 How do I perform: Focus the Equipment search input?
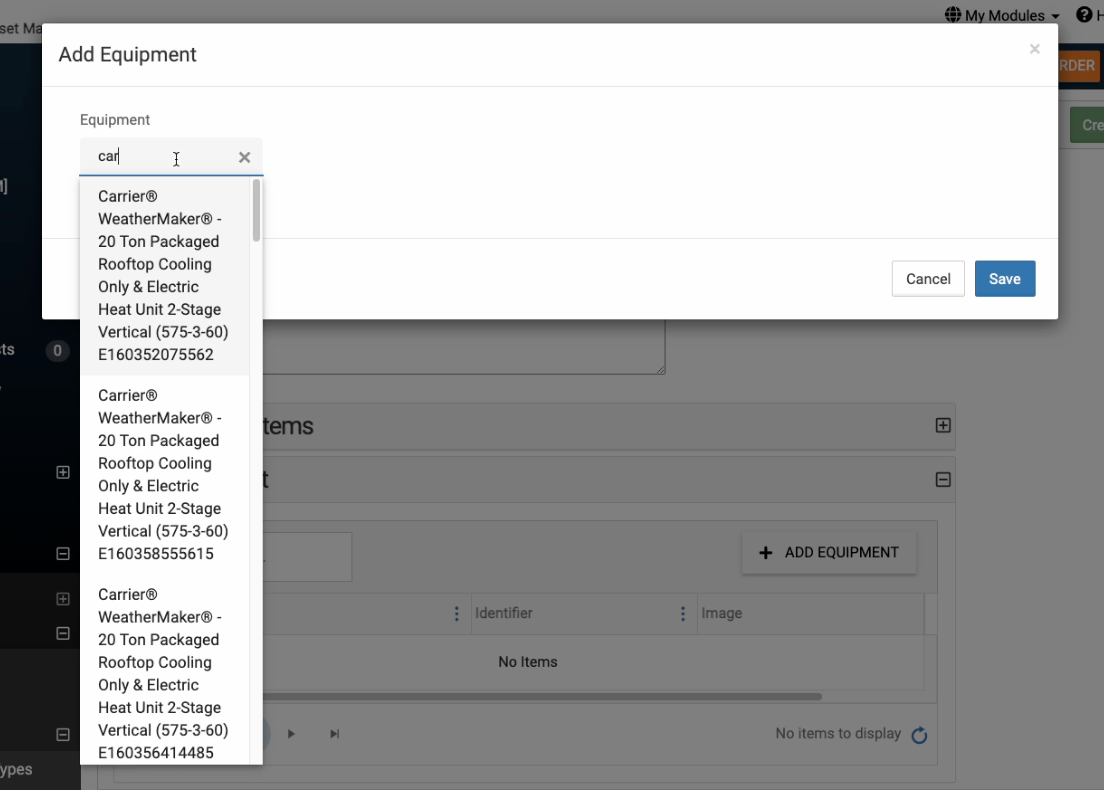[x=160, y=157]
